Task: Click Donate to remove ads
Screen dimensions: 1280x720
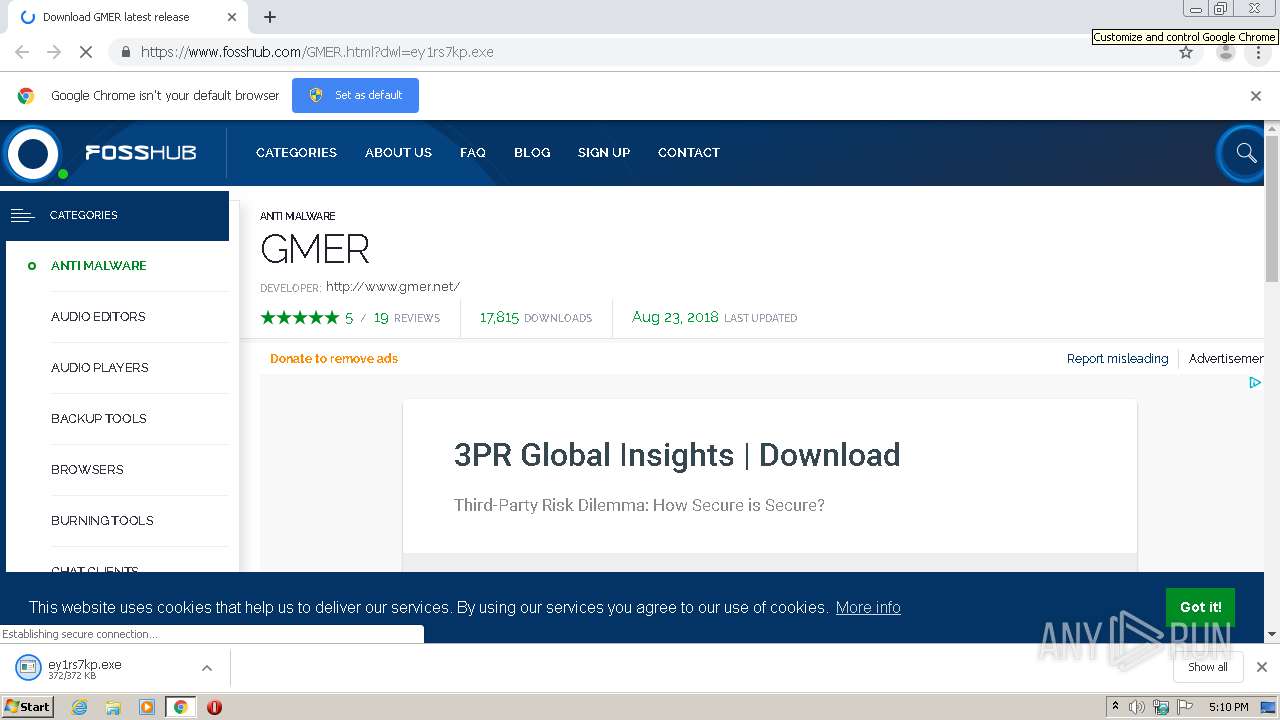Action: point(334,359)
